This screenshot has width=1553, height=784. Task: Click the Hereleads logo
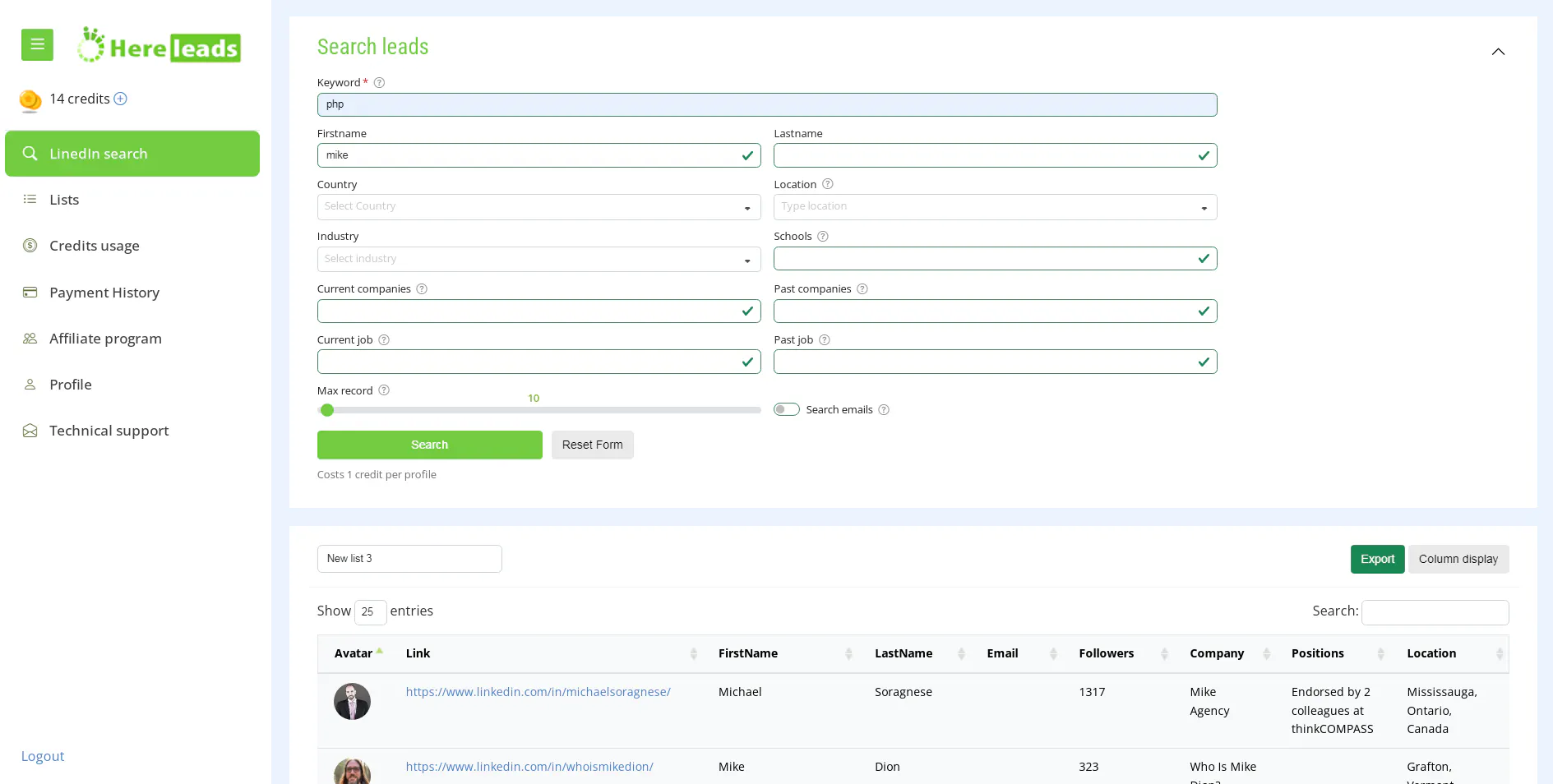(159, 45)
